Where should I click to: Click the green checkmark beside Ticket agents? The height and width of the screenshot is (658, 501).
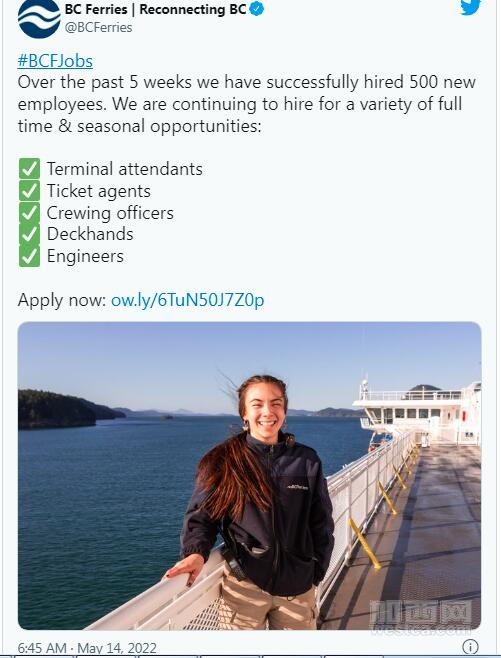29,191
